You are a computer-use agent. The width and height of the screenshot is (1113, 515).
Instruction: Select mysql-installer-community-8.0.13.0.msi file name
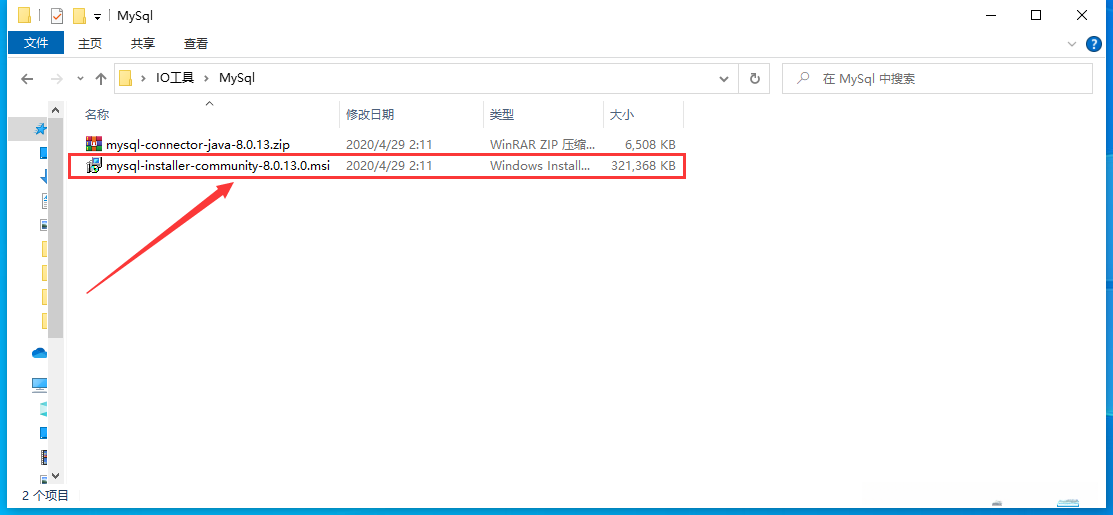(218, 167)
